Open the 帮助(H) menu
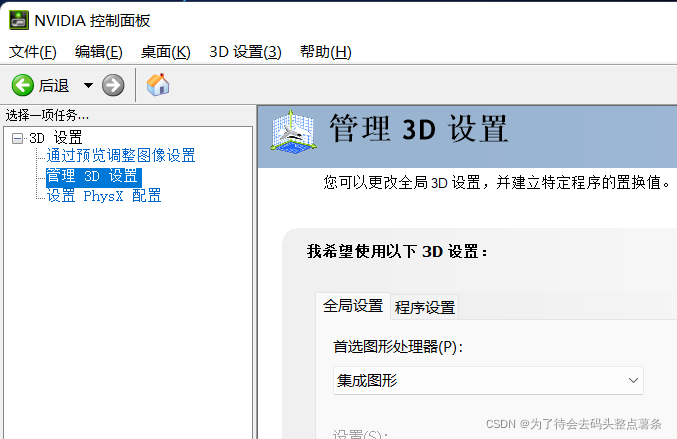The height and width of the screenshot is (439, 677). (326, 52)
